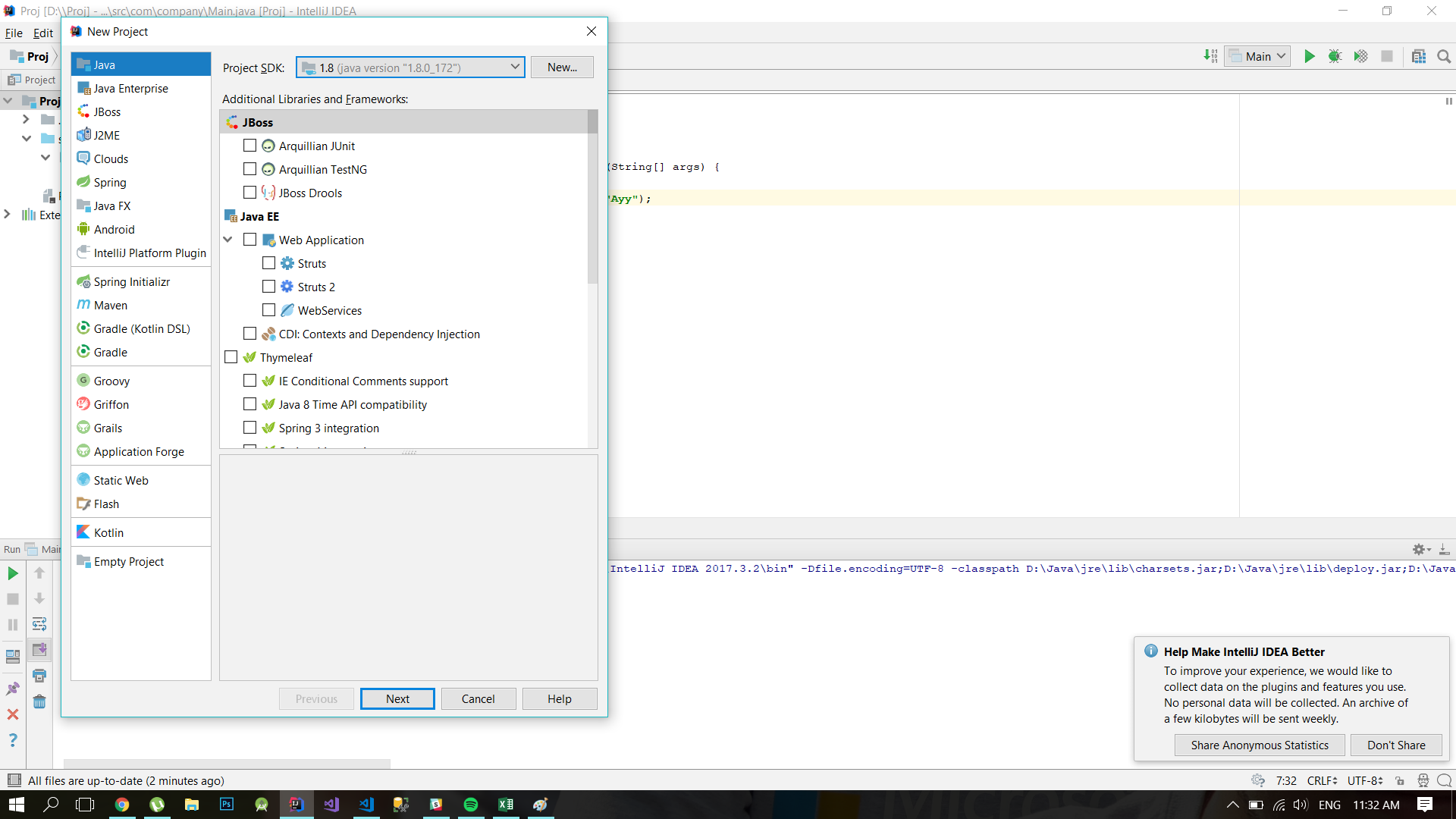Click the Run Main toolbar icon
Screen dimensions: 1456x819
[x=1309, y=56]
